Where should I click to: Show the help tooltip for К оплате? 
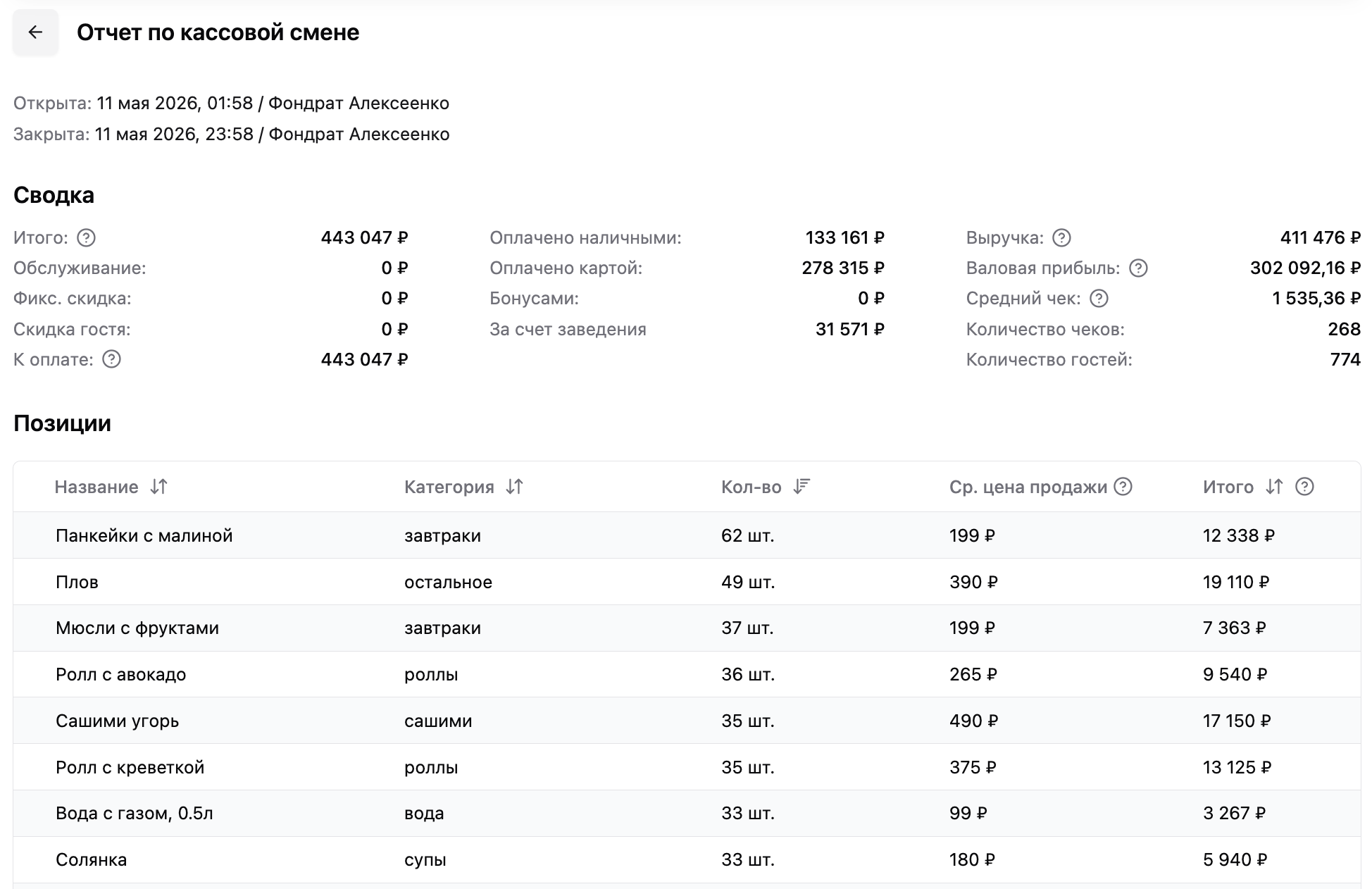point(111,360)
